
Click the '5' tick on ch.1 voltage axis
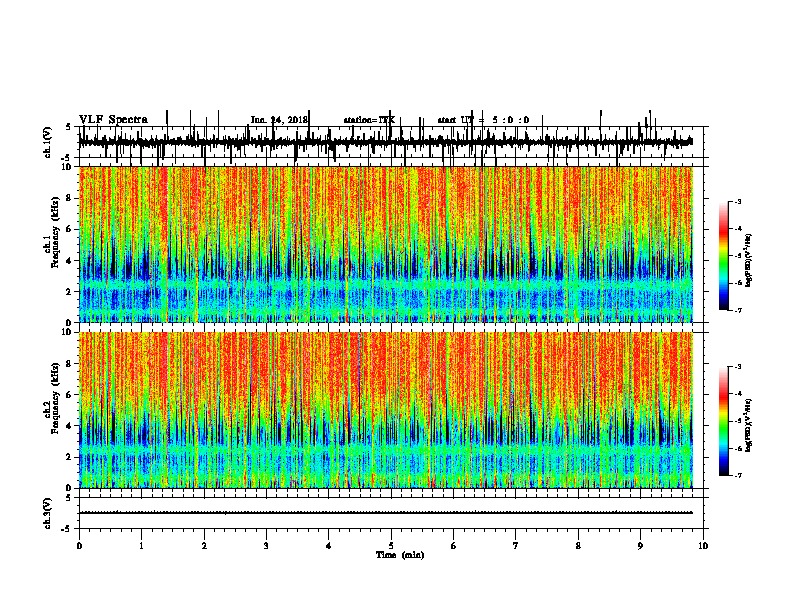(68, 127)
